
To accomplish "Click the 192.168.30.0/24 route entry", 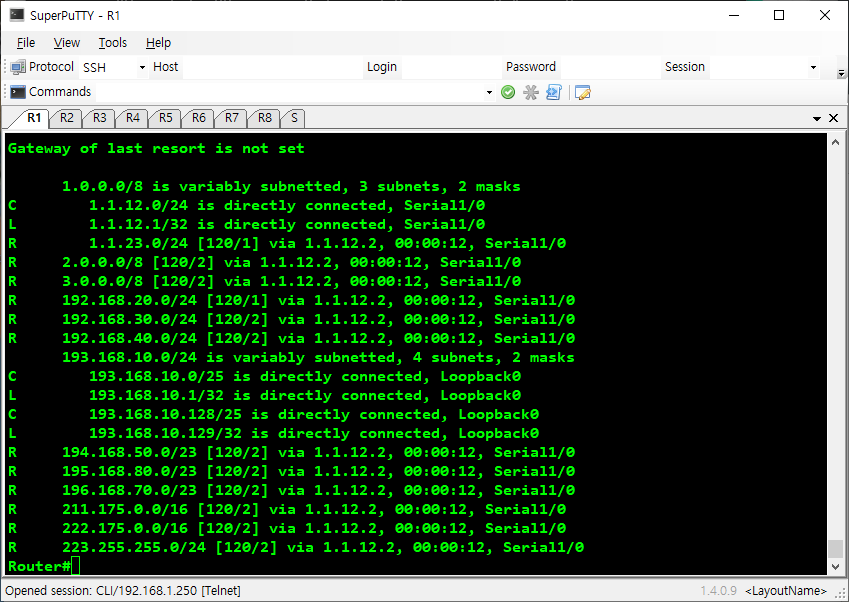I will [291, 319].
